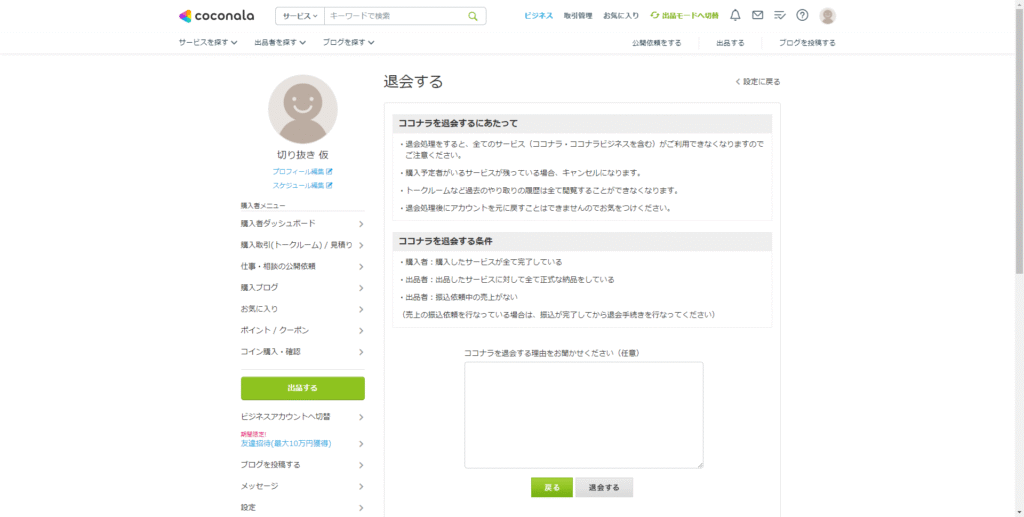Open the help question mark icon

803,16
